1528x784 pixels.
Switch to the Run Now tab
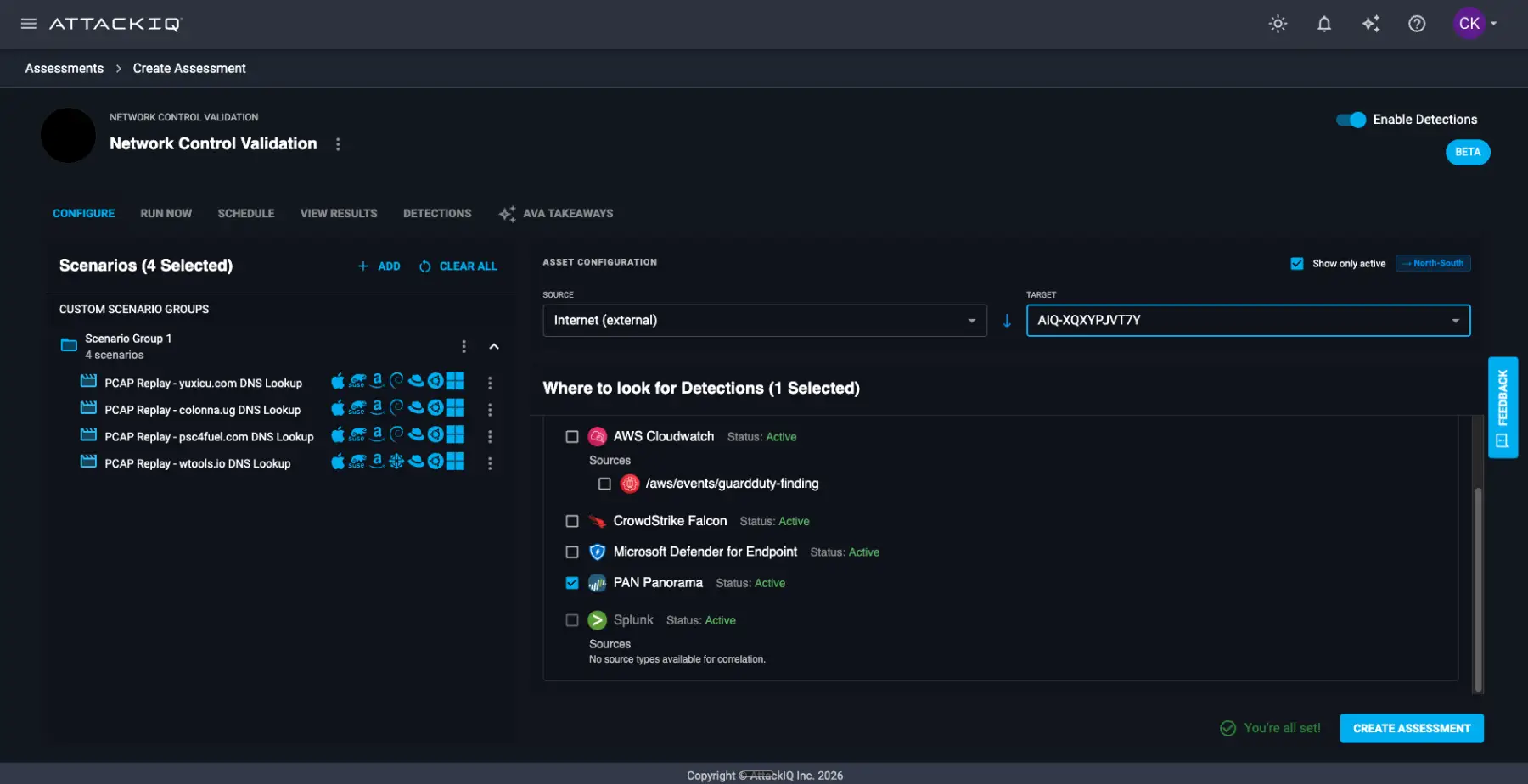(166, 214)
